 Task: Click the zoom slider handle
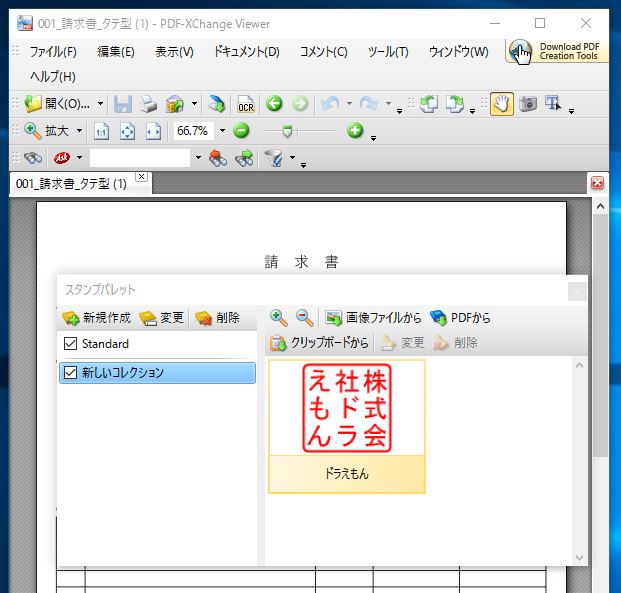point(288,131)
